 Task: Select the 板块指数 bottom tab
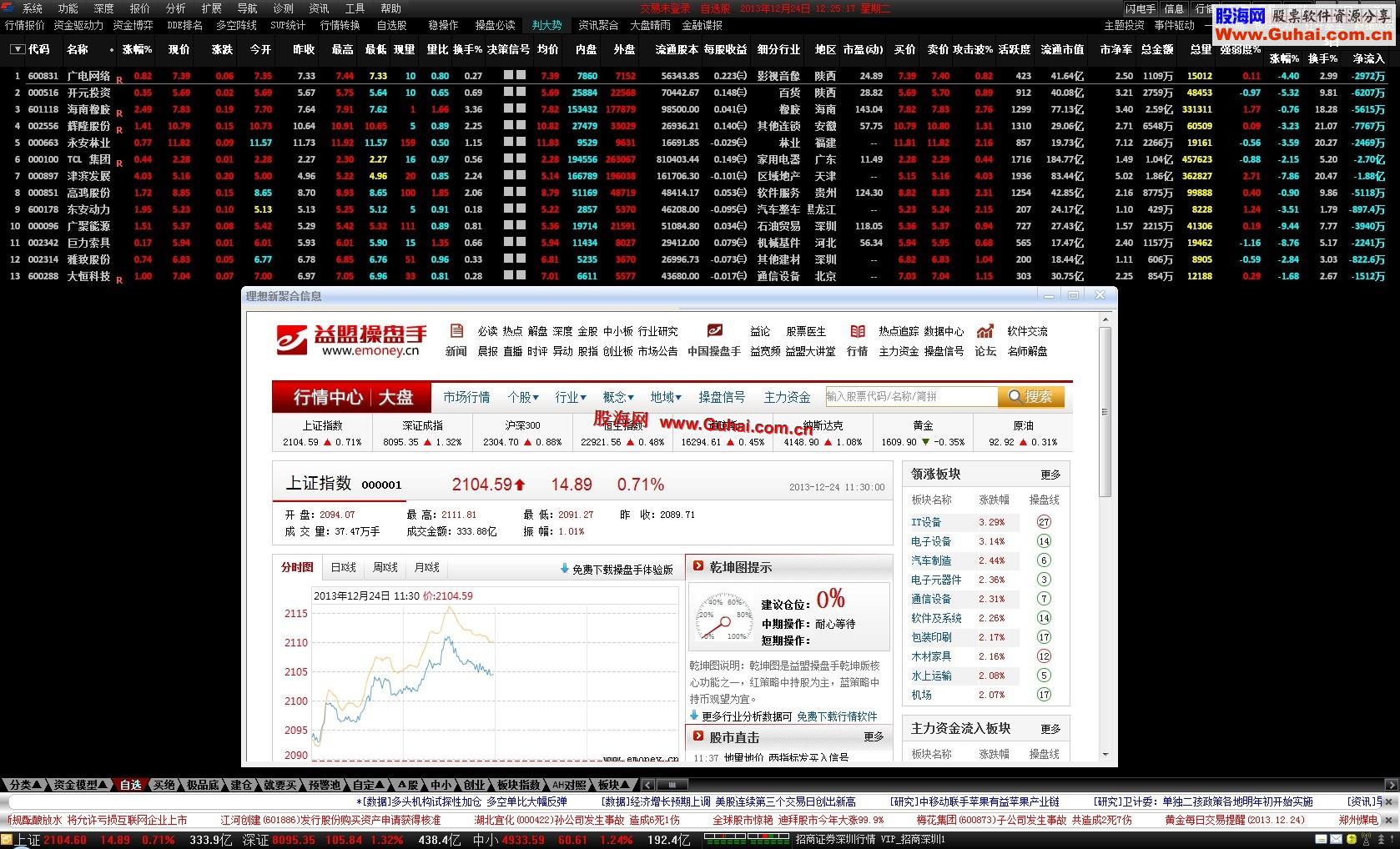point(518,785)
